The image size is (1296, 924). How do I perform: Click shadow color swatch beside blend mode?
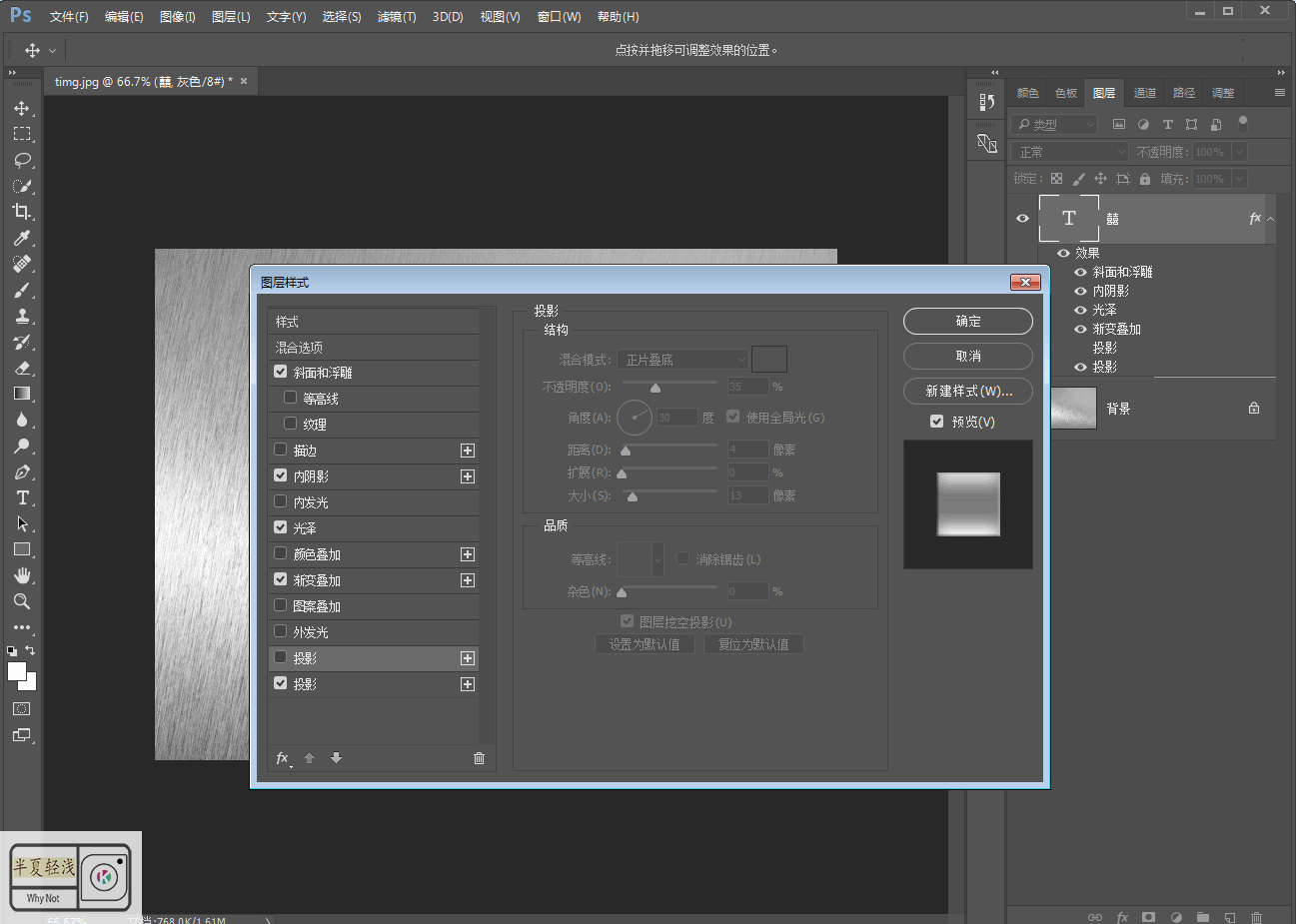tap(769, 360)
